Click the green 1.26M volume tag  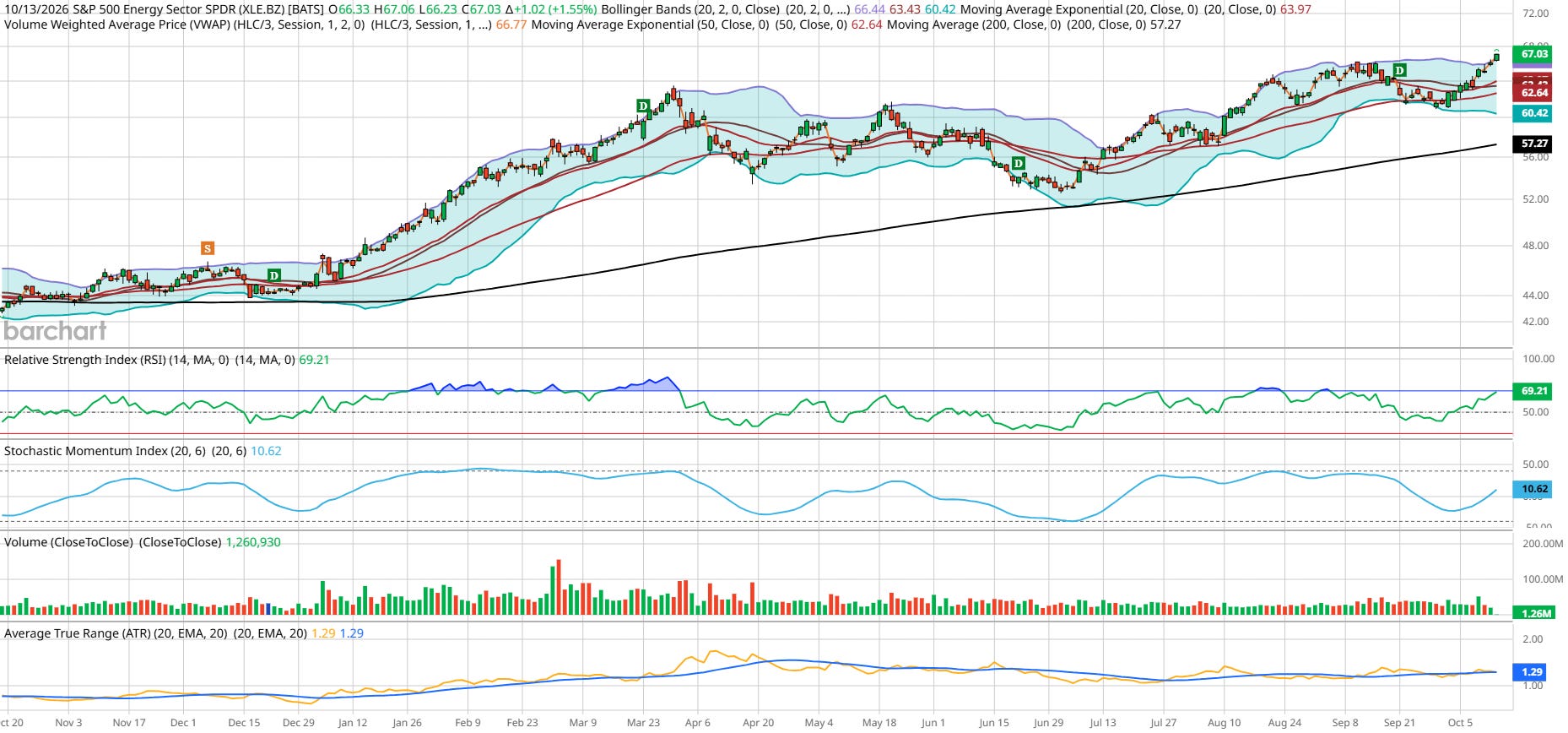1533,614
